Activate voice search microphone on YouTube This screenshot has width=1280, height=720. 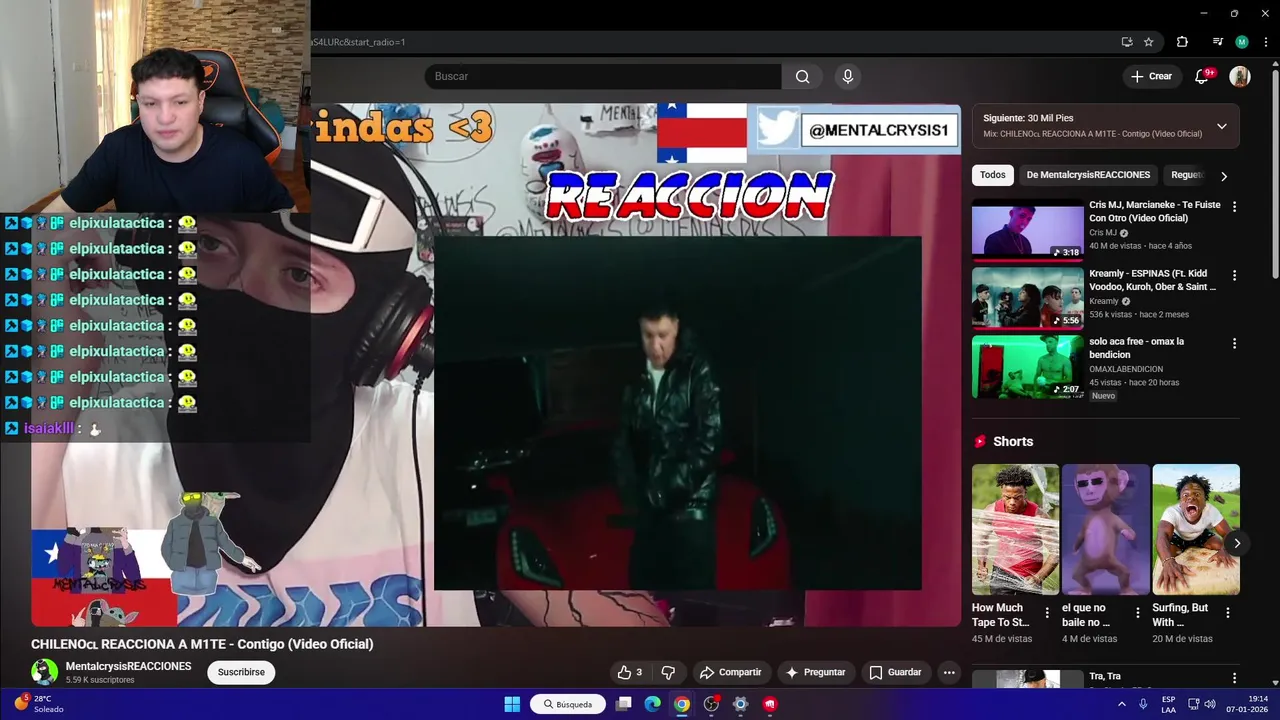click(848, 77)
